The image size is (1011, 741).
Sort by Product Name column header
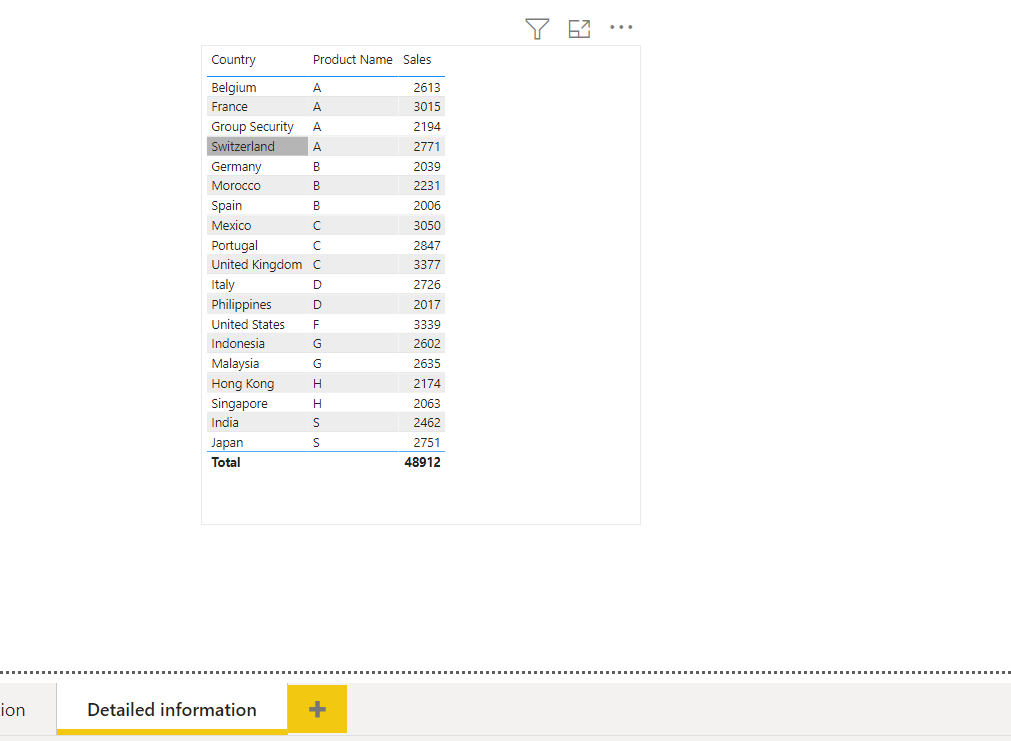(x=353, y=59)
